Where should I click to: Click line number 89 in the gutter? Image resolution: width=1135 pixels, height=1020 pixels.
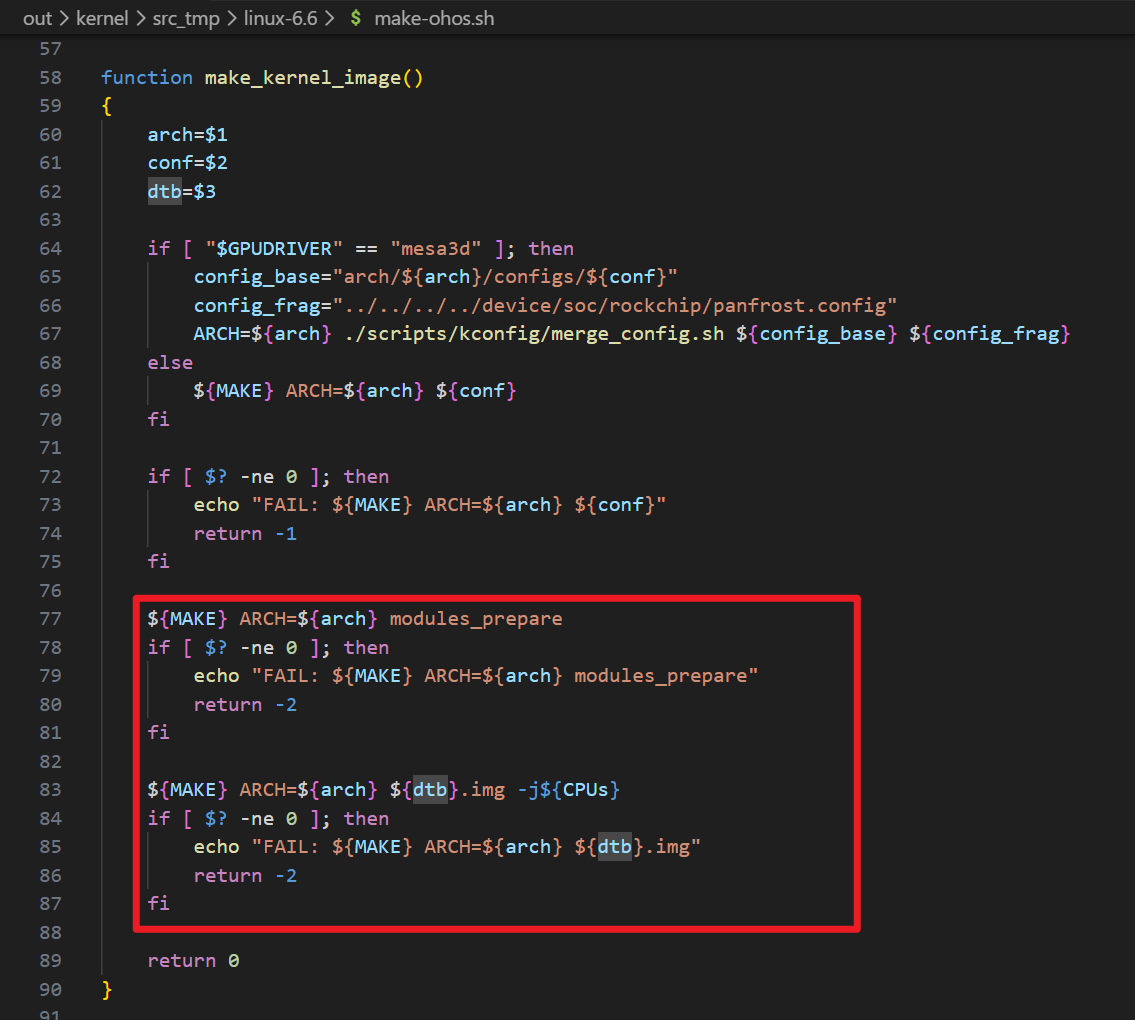pos(50,961)
